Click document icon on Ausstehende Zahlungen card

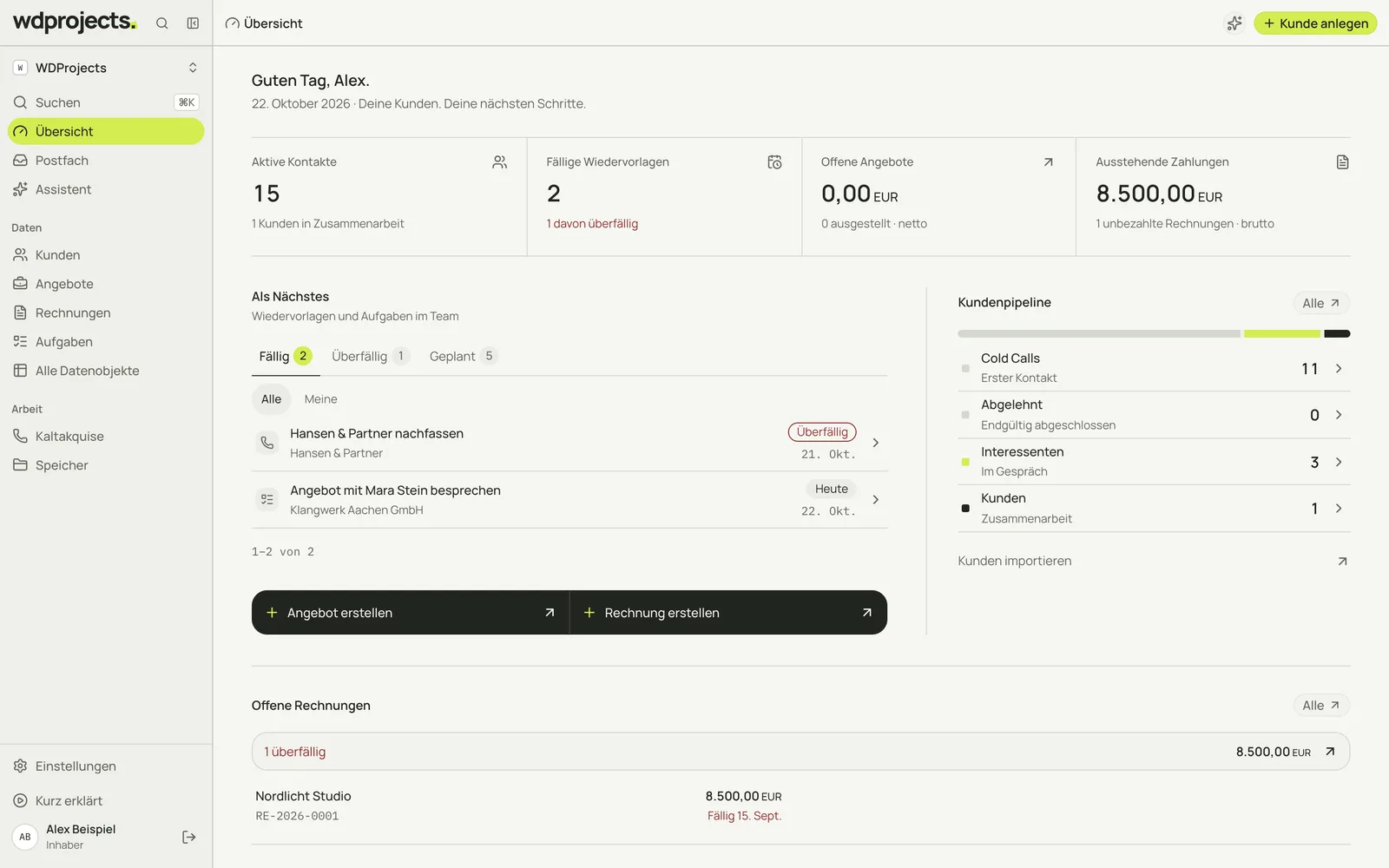[1342, 162]
